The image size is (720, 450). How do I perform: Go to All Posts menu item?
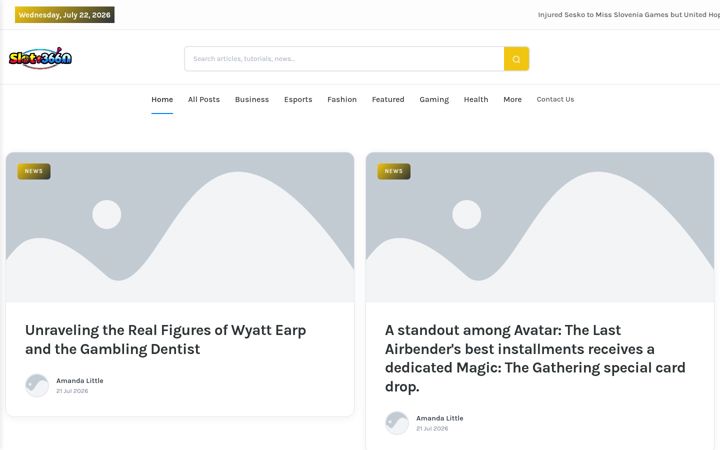coord(204,99)
